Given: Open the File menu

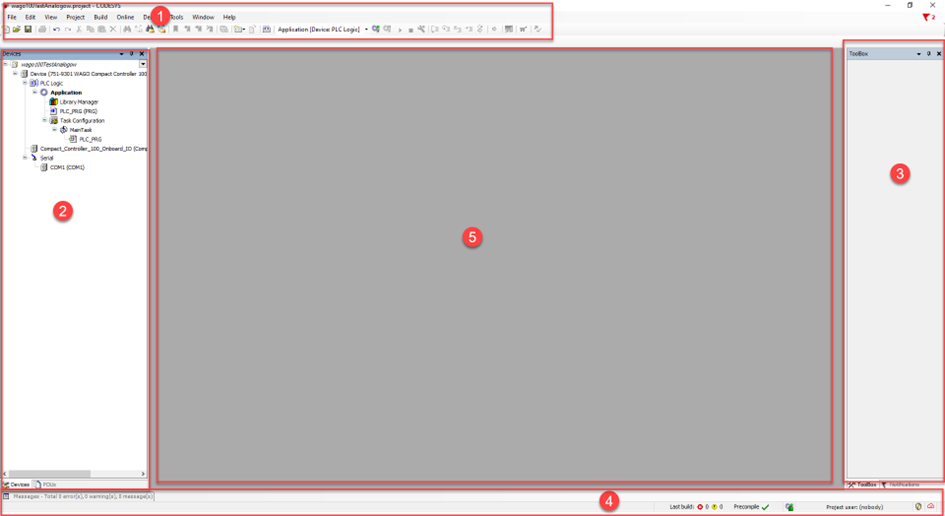Looking at the screenshot, I should click(x=11, y=17).
